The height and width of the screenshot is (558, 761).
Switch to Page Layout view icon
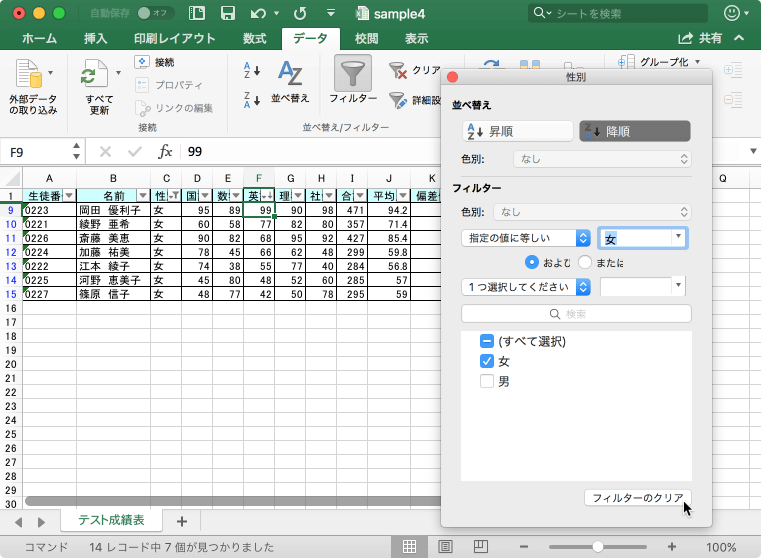(x=445, y=547)
